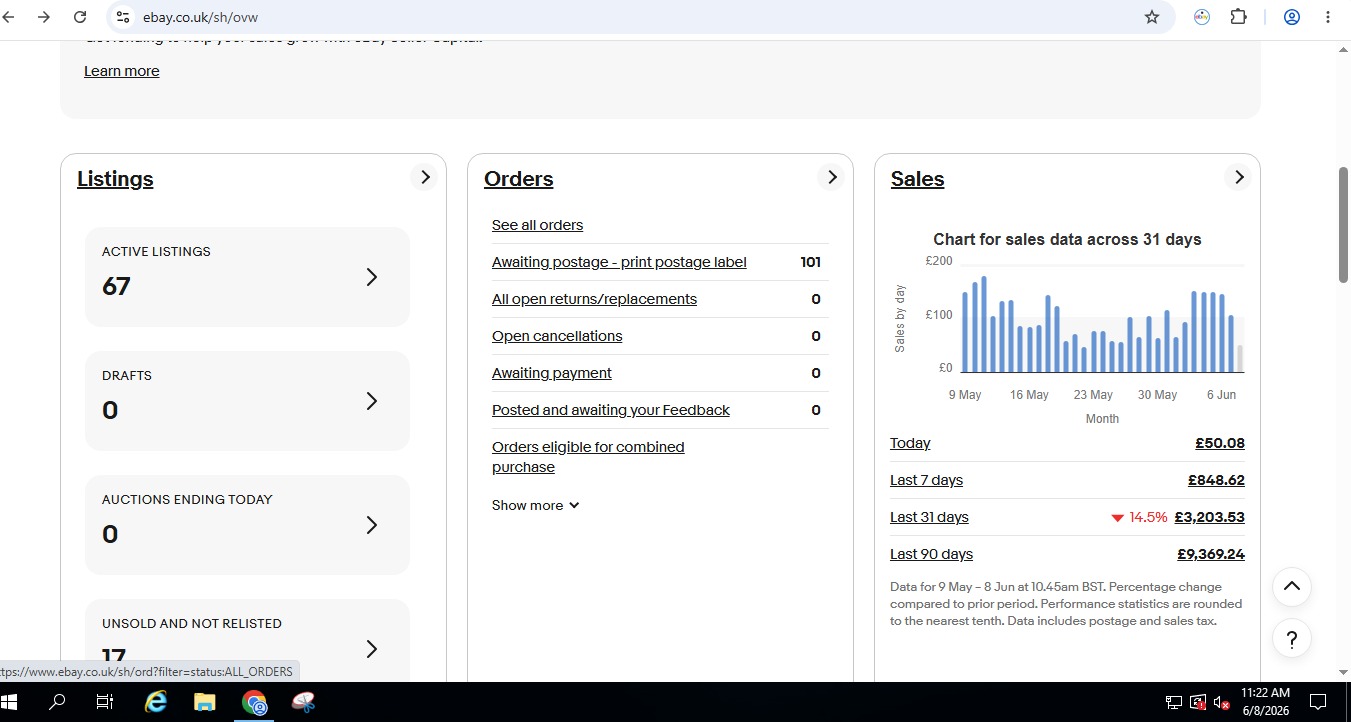Bookmark this page with the star icon
The width and height of the screenshot is (1351, 722).
(1152, 17)
